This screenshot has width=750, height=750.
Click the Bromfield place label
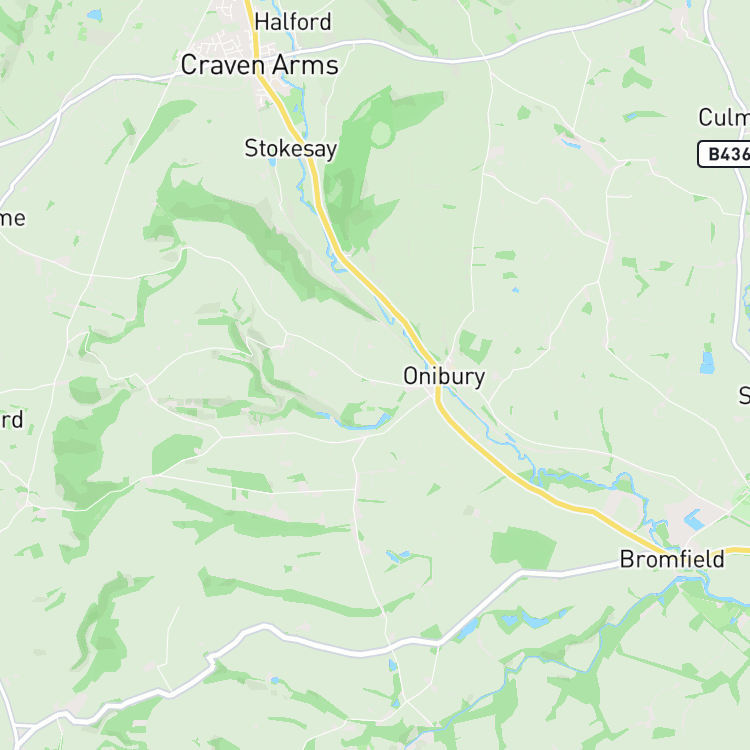[672, 559]
